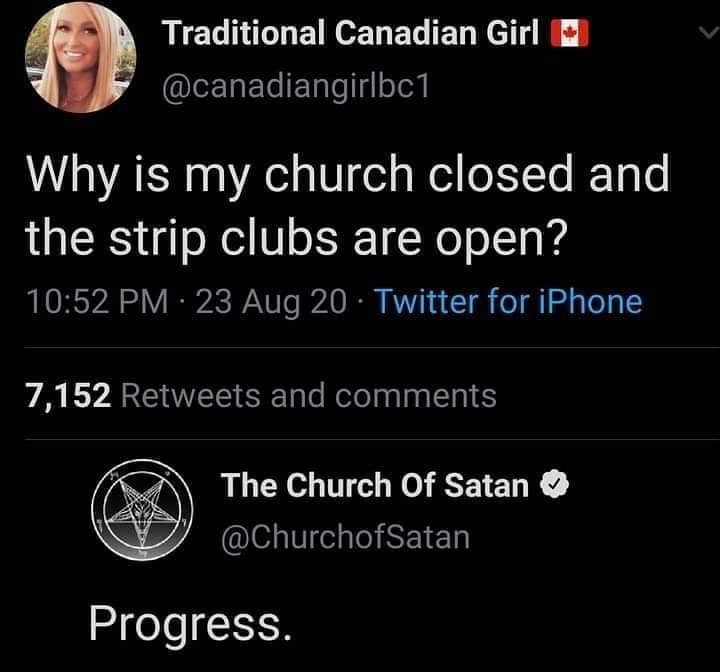Click "The Church Of Satan" display name
720x672 pixels.
375,486
